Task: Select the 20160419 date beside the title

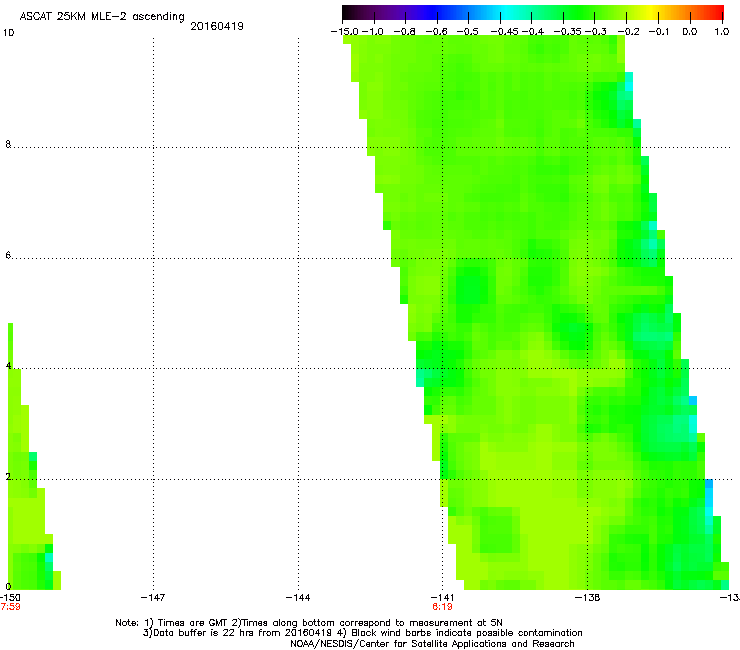Action: tap(217, 26)
